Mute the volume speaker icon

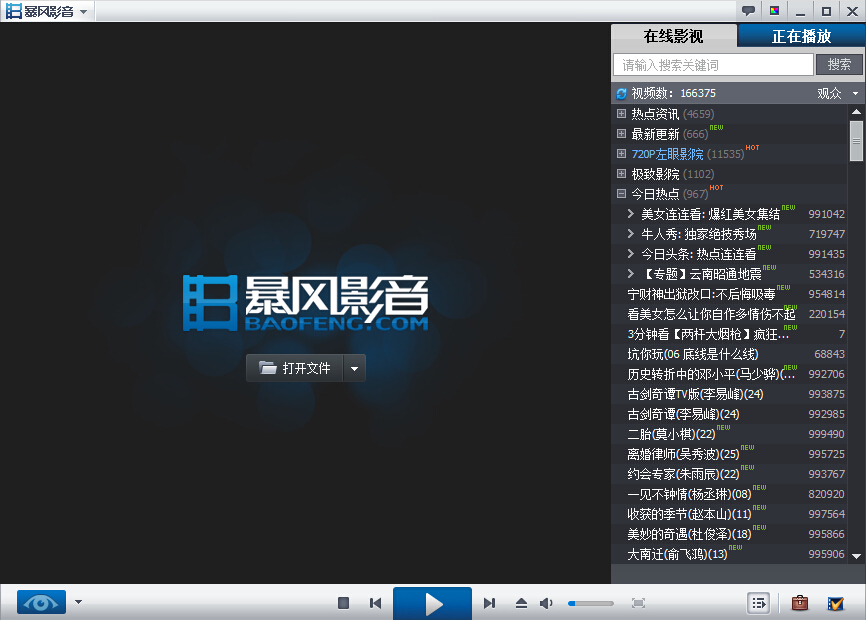tap(546, 603)
